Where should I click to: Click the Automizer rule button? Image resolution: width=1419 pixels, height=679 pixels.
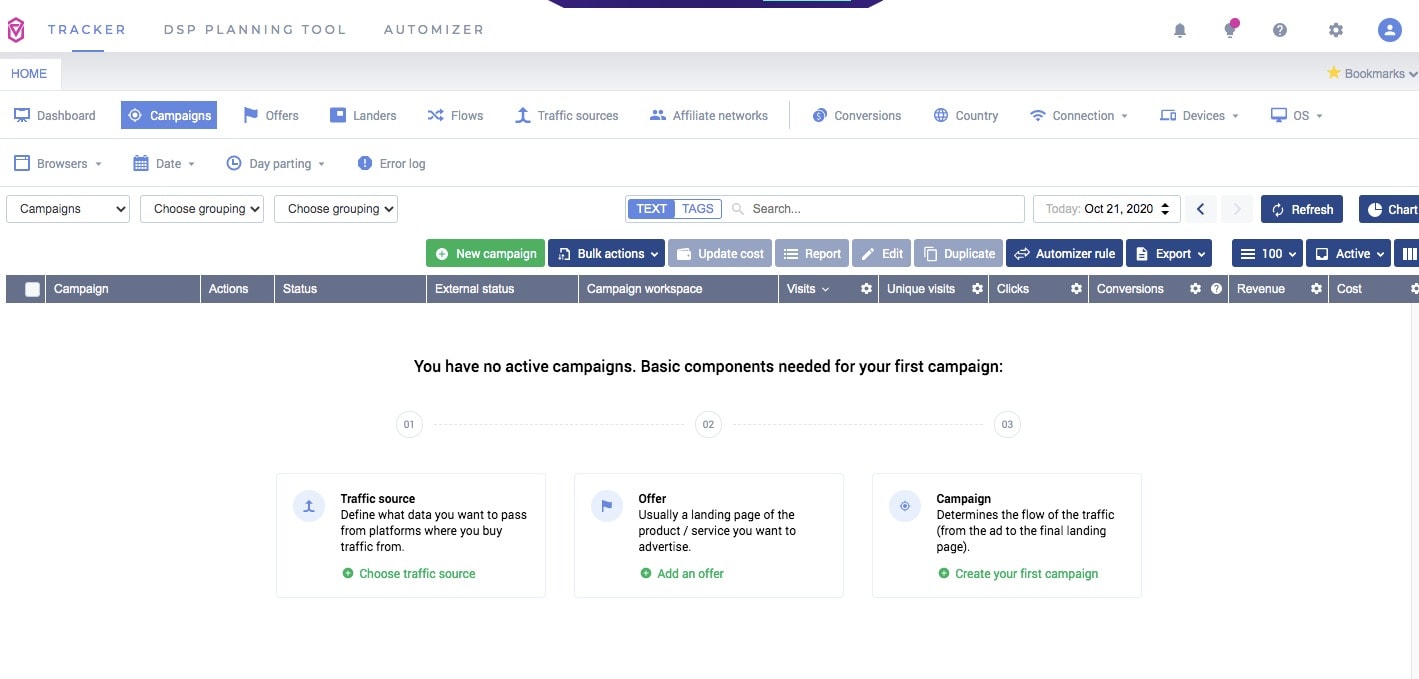1065,254
